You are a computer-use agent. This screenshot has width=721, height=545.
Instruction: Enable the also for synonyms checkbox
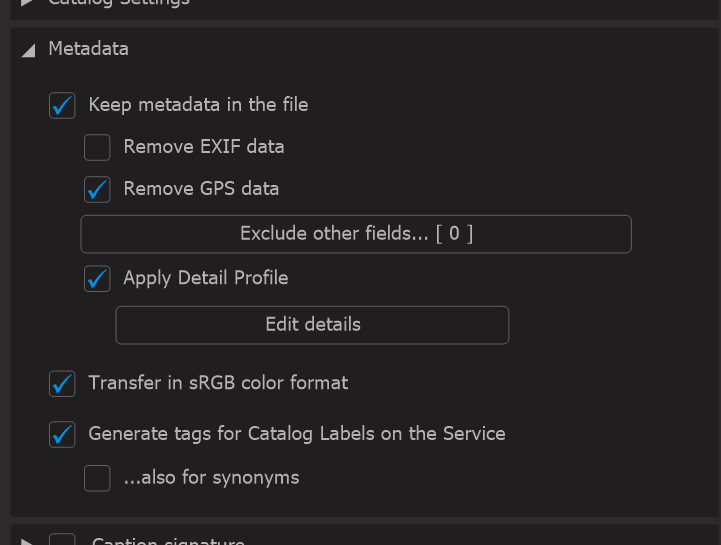(97, 478)
